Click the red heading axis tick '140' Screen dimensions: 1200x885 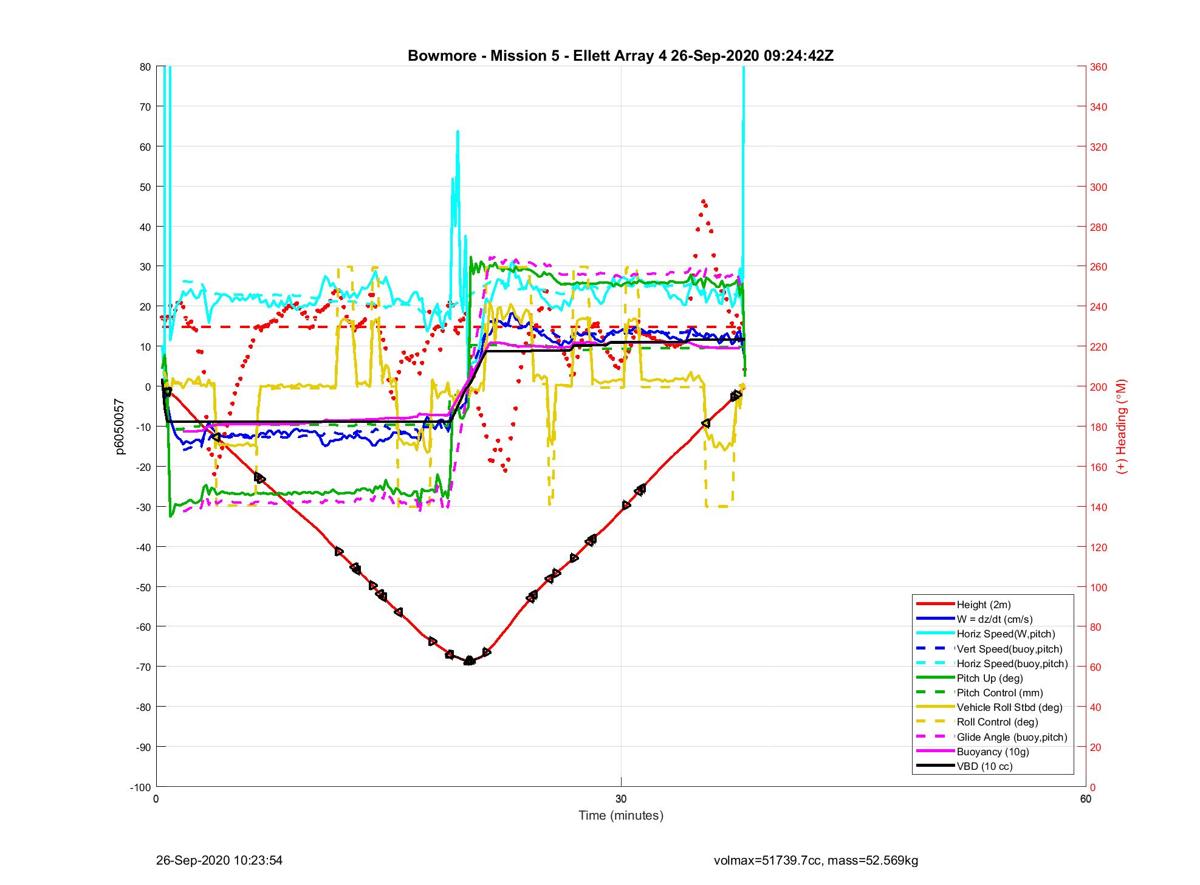(x=1099, y=507)
